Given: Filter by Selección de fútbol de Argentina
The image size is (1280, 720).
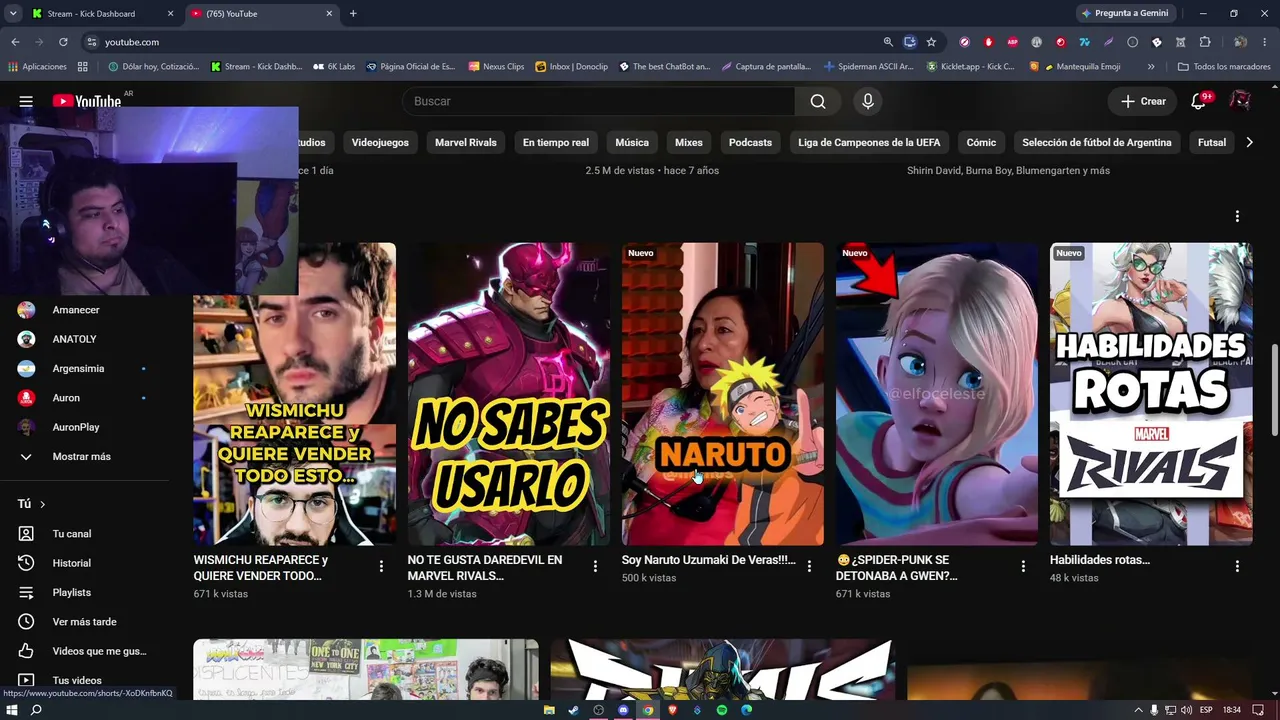Looking at the screenshot, I should 1097,142.
